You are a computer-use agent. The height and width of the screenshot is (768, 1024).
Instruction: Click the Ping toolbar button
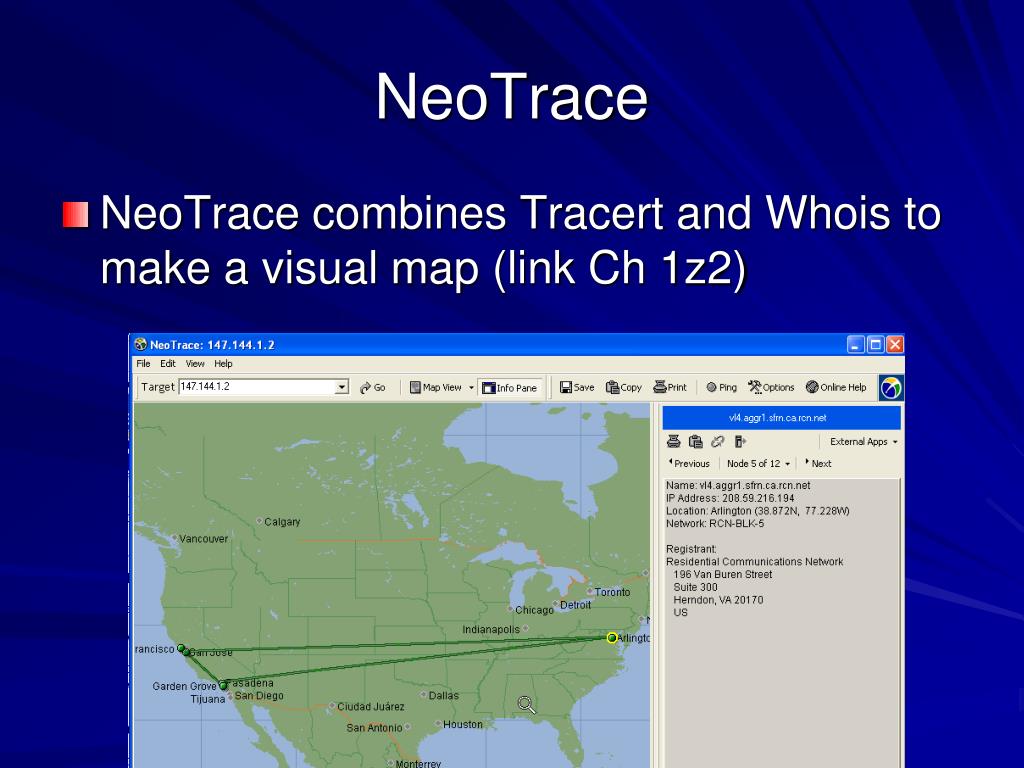tap(721, 387)
